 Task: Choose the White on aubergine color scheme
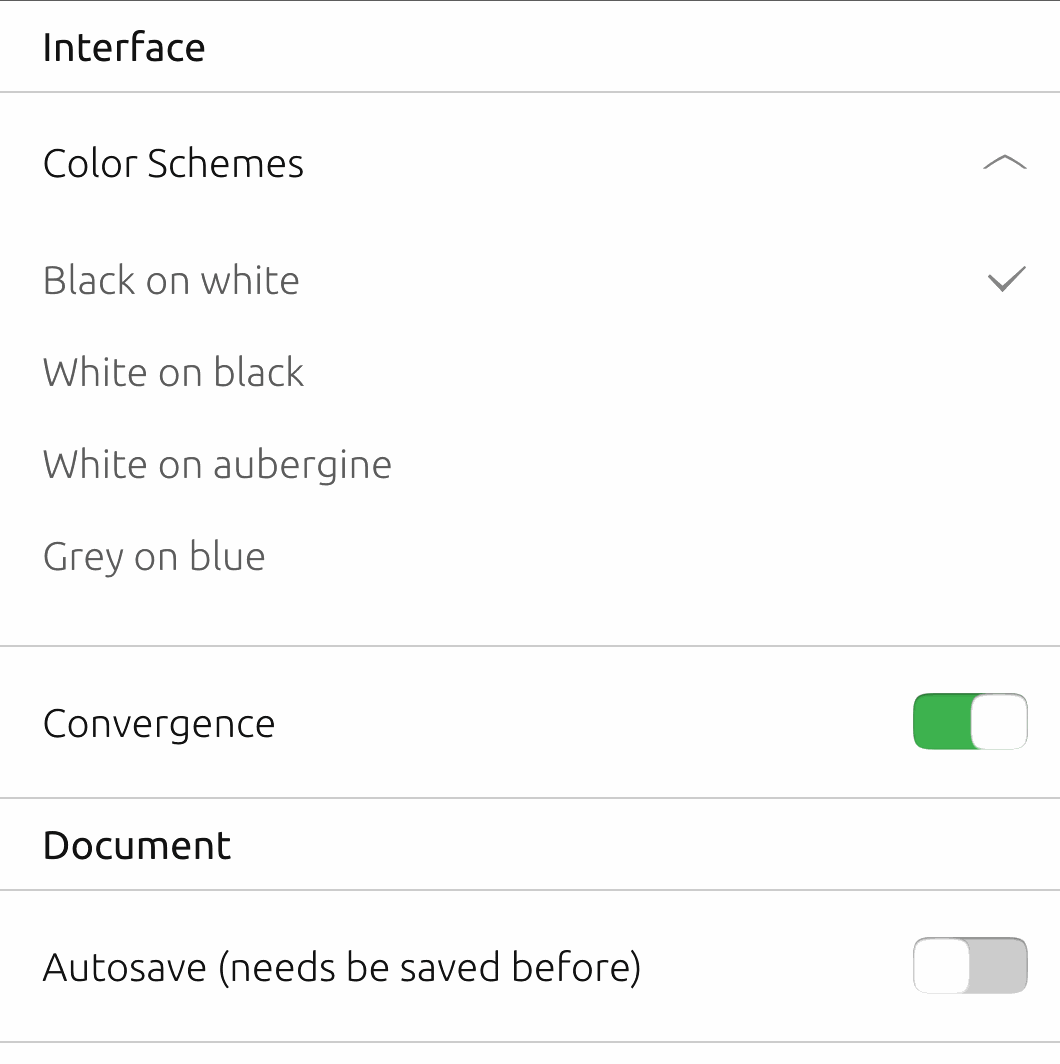pos(217,464)
